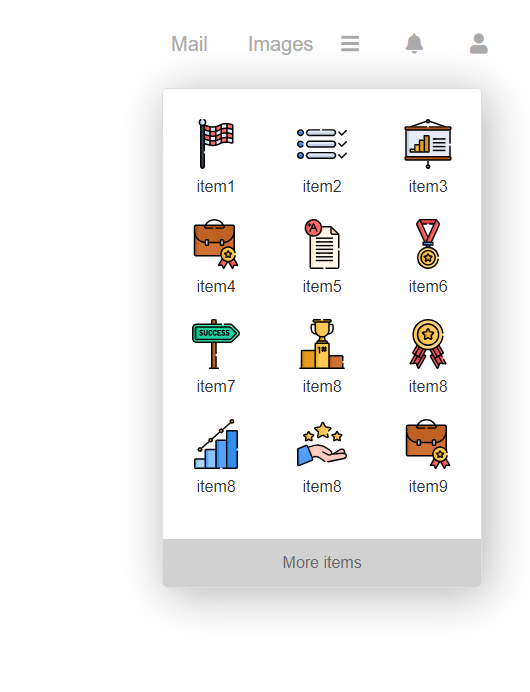Open the blue bar chart growth icon

tap(216, 444)
